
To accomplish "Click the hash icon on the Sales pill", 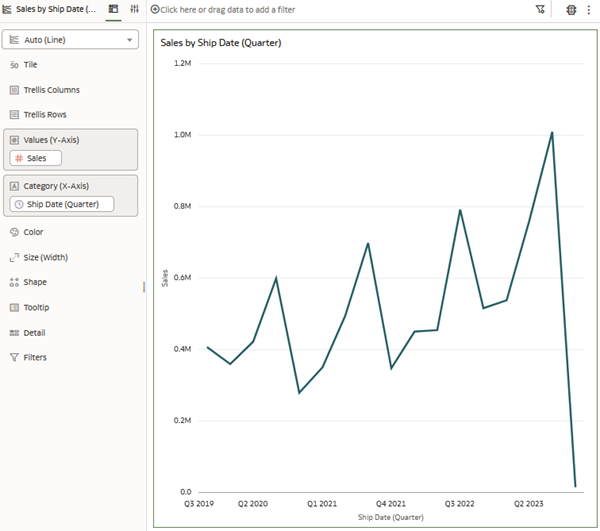I will point(19,158).
